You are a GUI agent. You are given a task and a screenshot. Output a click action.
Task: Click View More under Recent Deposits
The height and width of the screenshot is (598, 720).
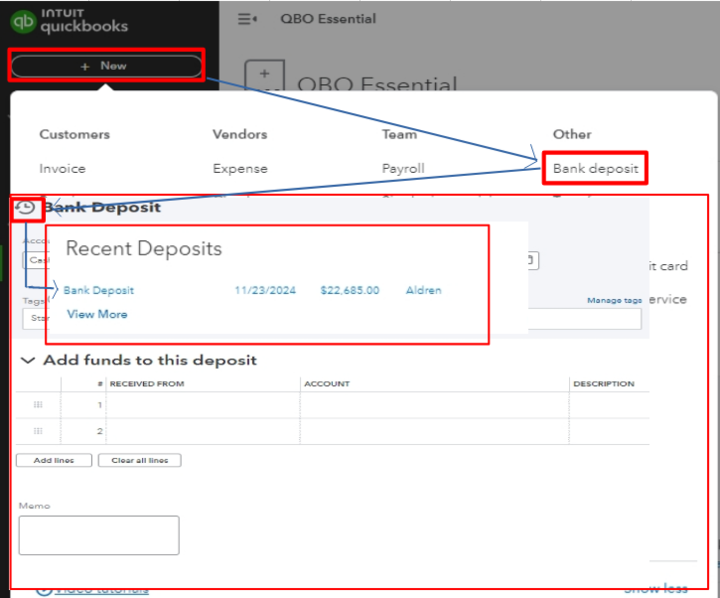tap(97, 314)
